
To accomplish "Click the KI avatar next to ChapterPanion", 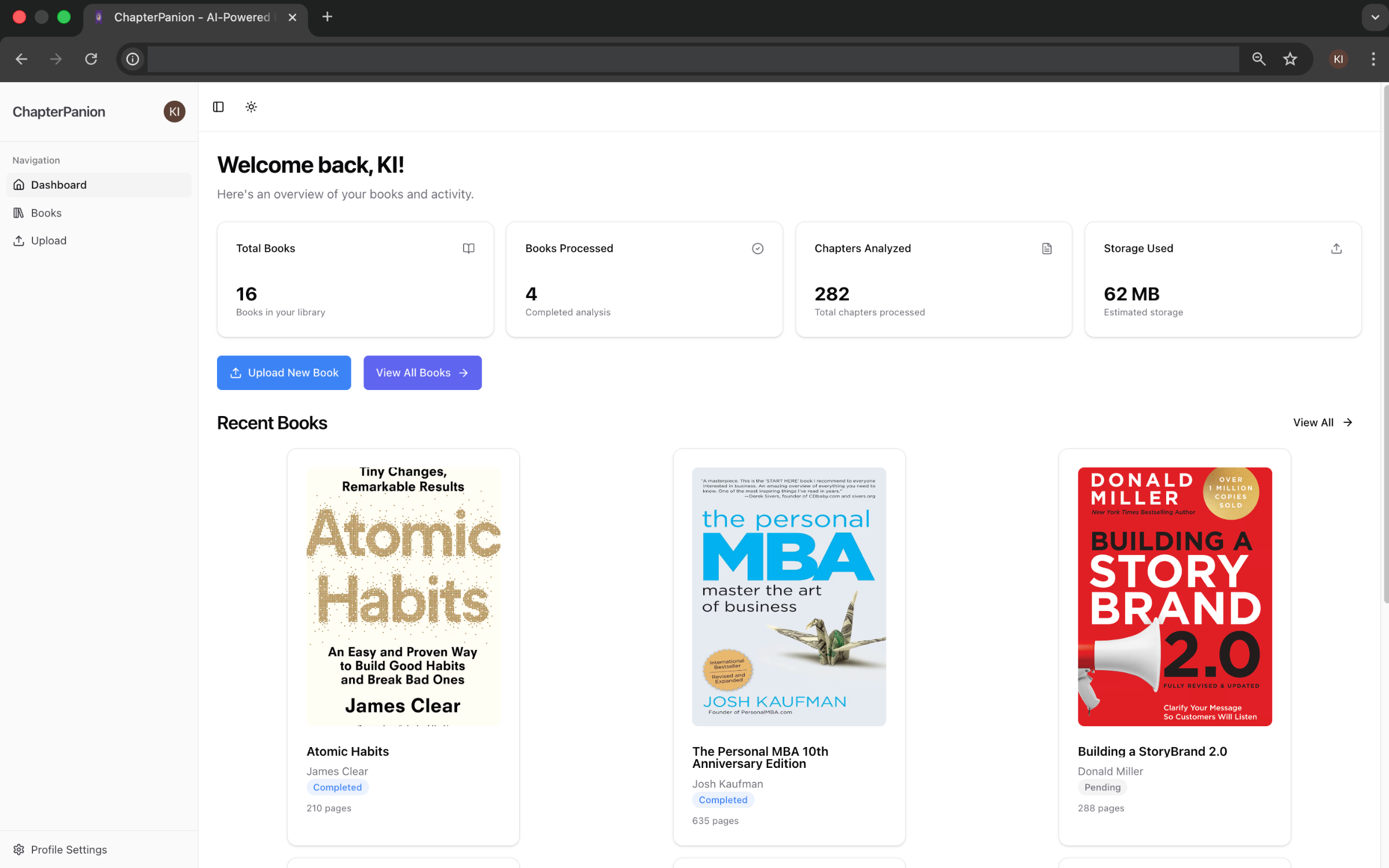I will pyautogui.click(x=174, y=111).
